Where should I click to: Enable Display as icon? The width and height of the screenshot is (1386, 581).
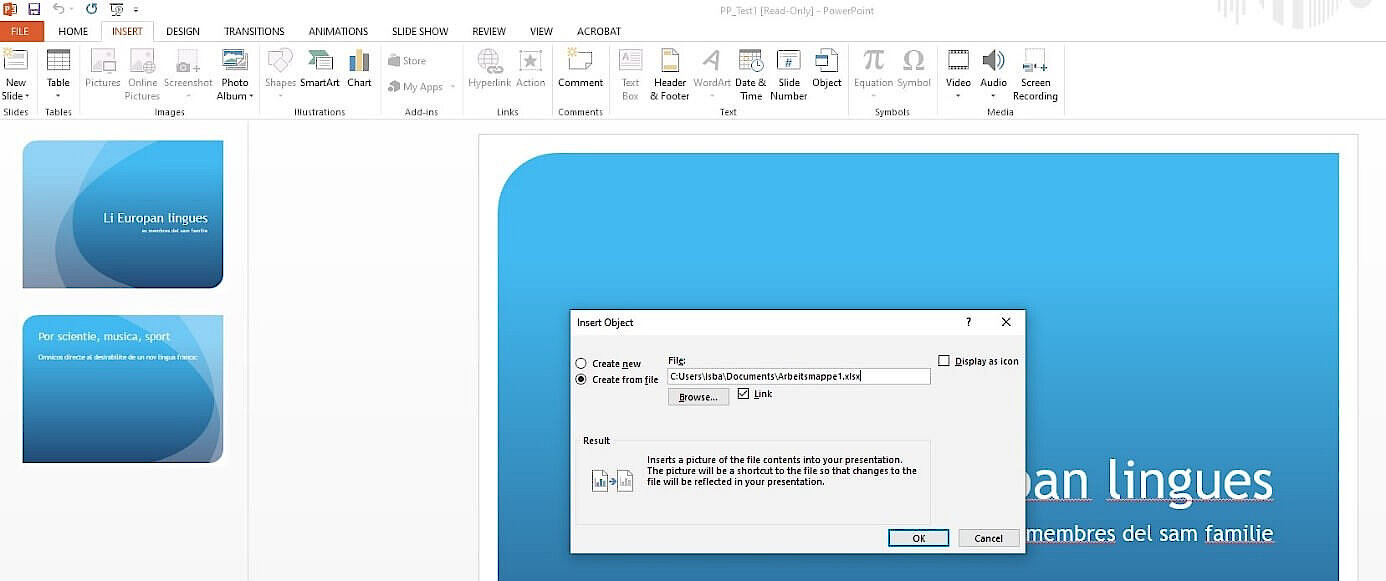pos(942,360)
